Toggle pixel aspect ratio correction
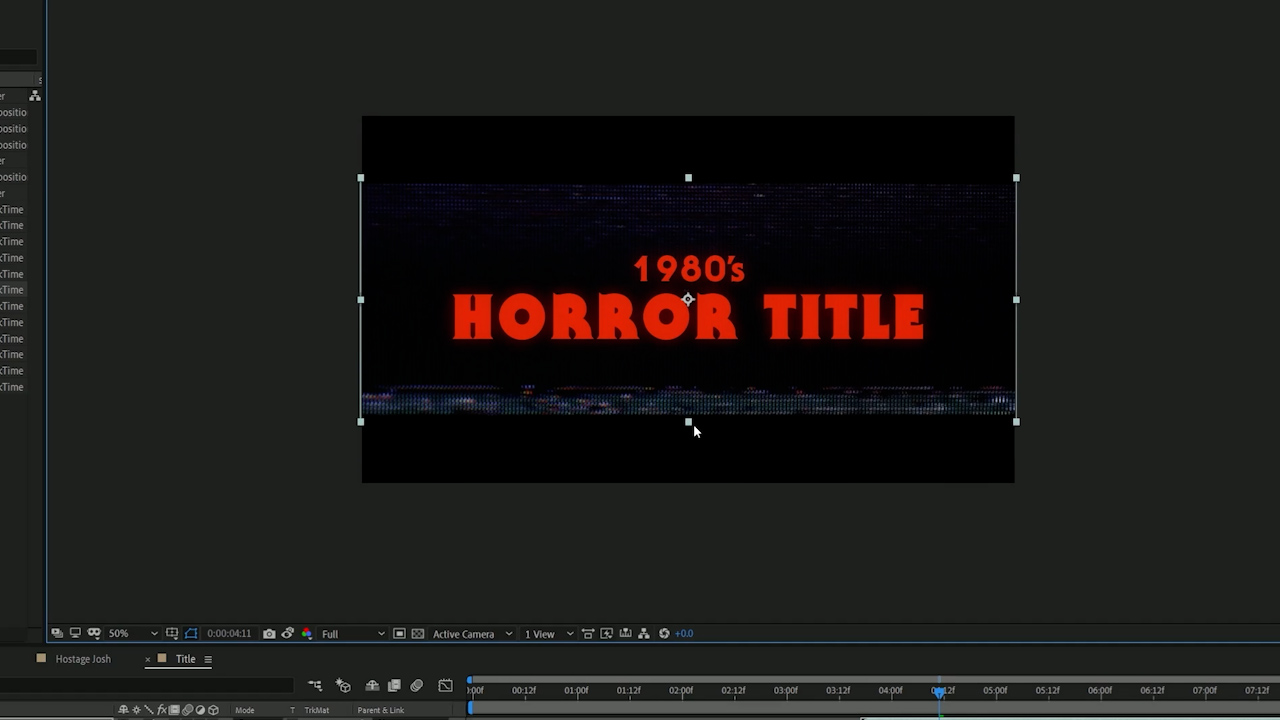Viewport: 1280px width, 720px height. 588,633
